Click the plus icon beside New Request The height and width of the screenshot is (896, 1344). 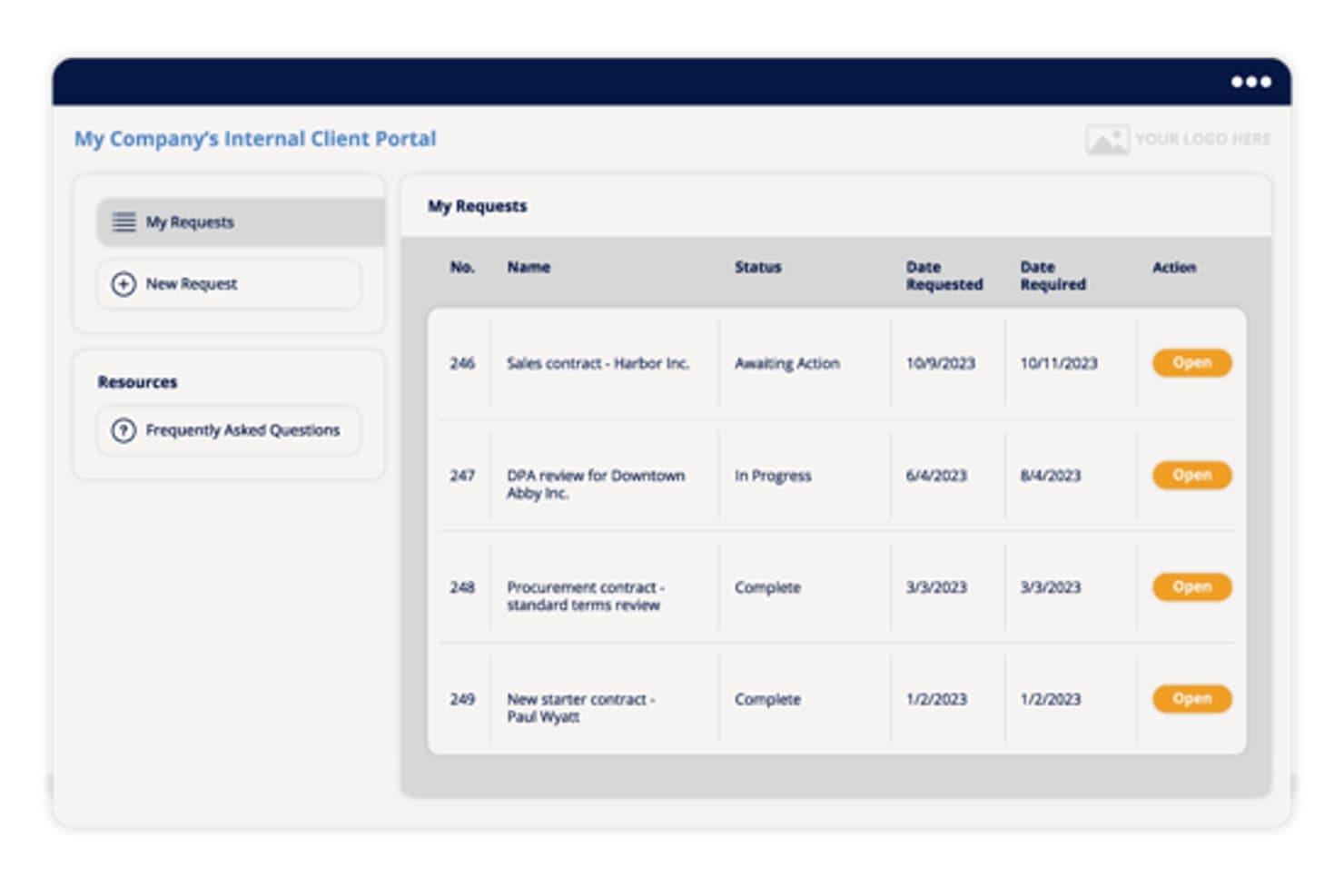(124, 284)
